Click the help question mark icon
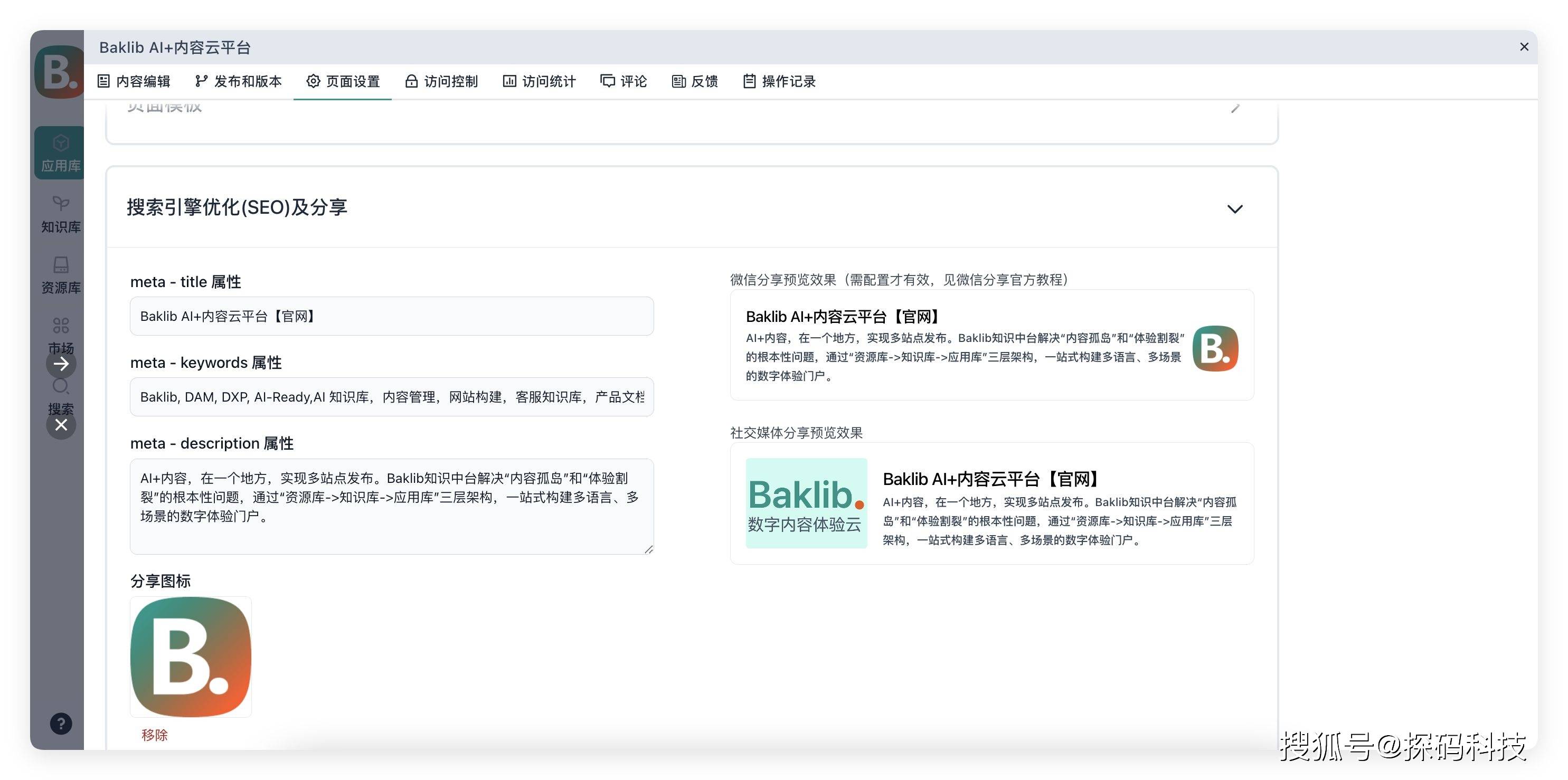The height and width of the screenshot is (780, 1568). 61,724
